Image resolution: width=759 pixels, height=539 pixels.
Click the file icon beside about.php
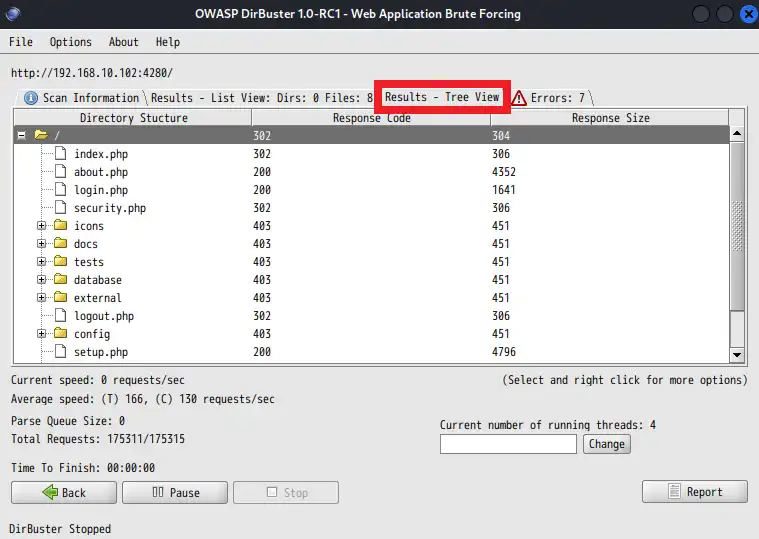(x=60, y=172)
